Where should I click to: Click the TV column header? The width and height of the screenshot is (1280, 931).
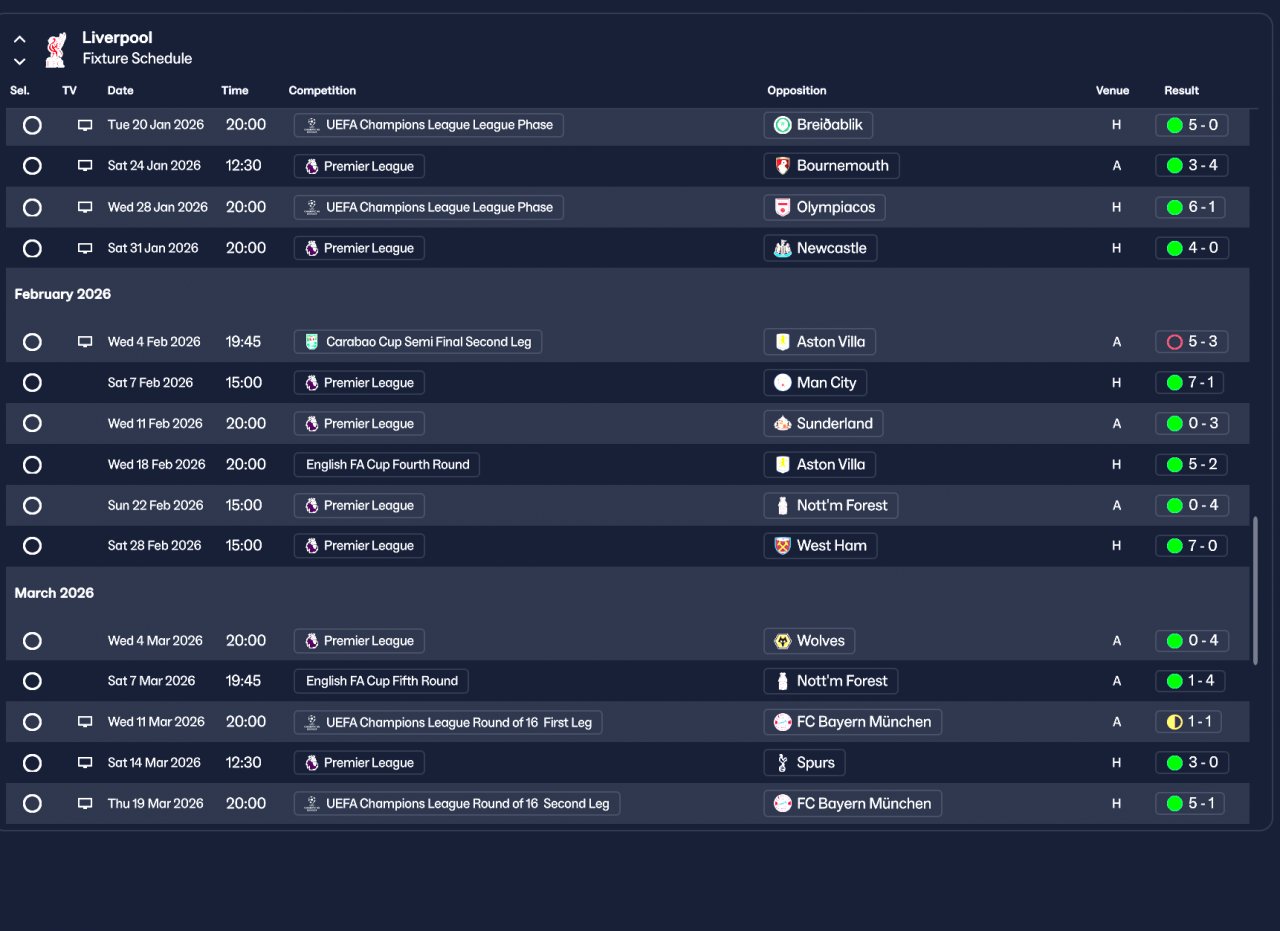(69, 90)
